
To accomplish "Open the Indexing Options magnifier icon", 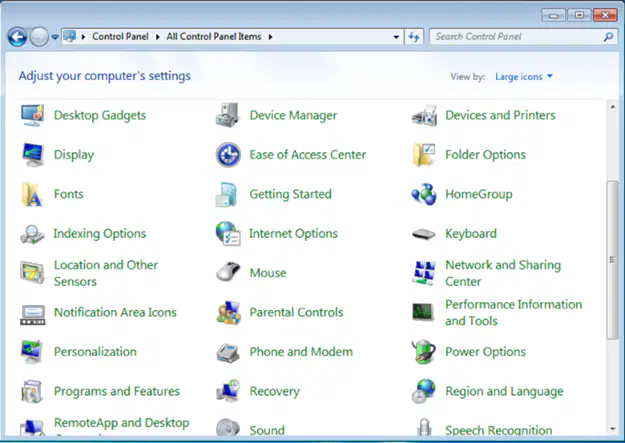I will 32,234.
